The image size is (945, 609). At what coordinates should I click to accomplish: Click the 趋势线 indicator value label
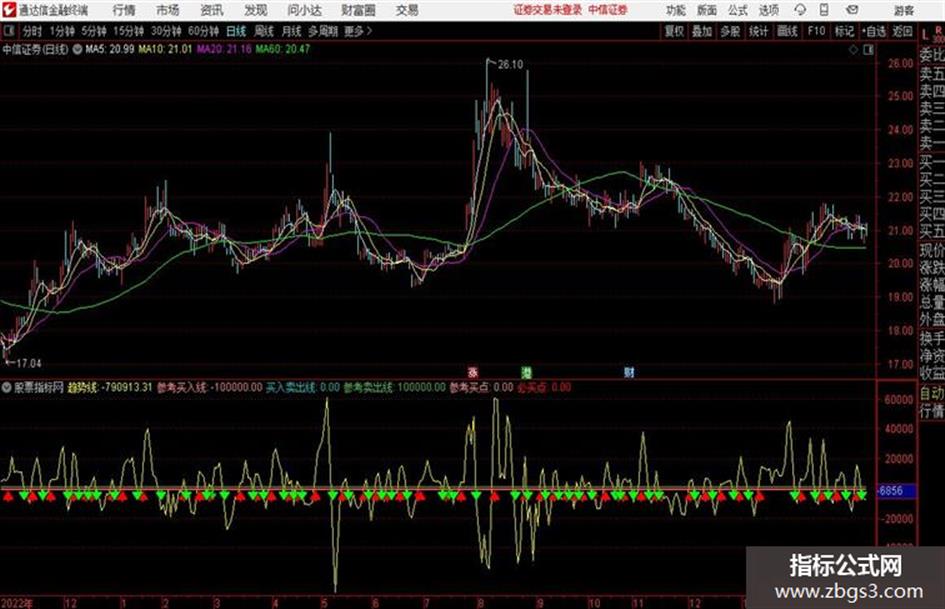point(110,387)
